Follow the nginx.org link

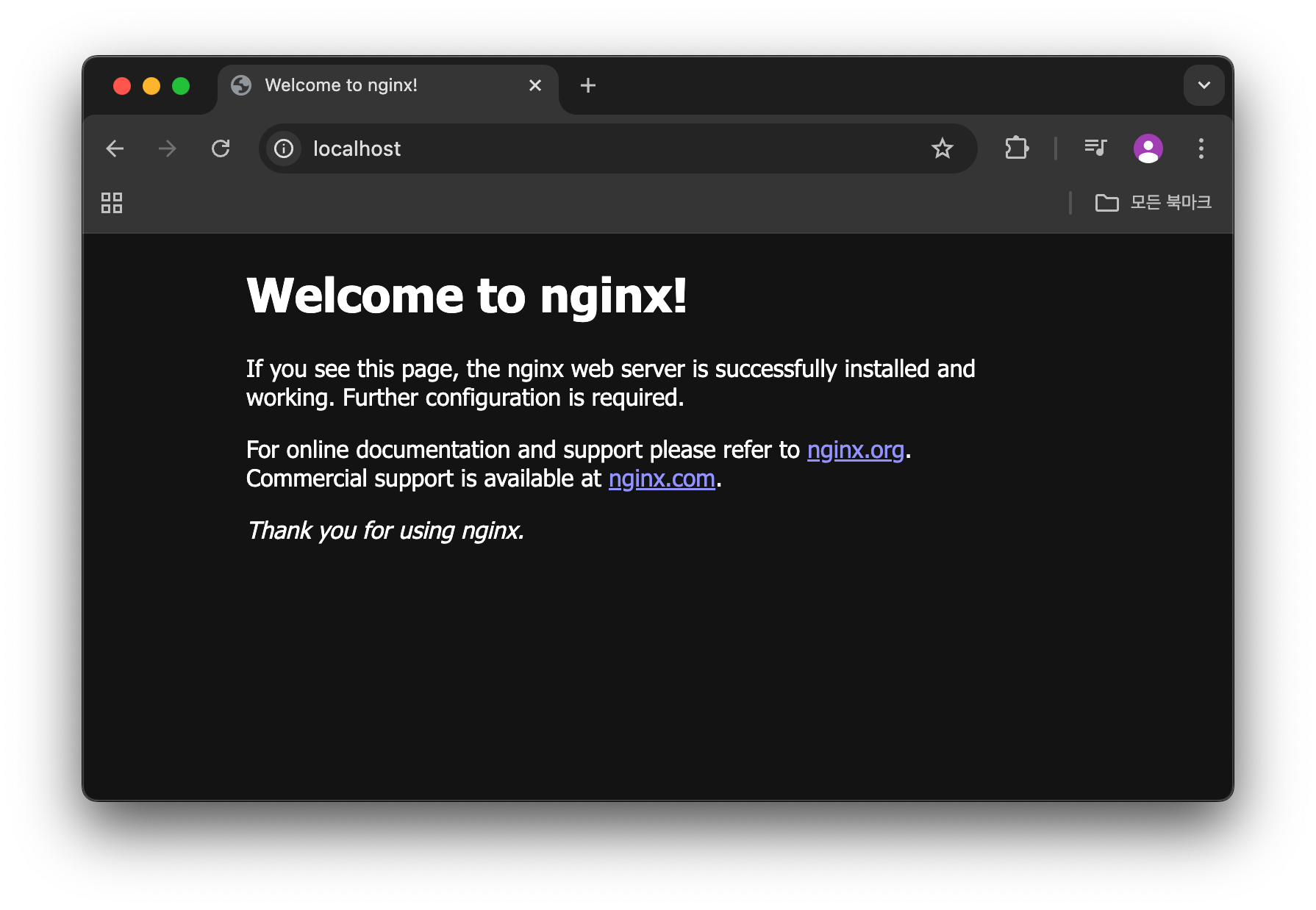[x=855, y=450]
